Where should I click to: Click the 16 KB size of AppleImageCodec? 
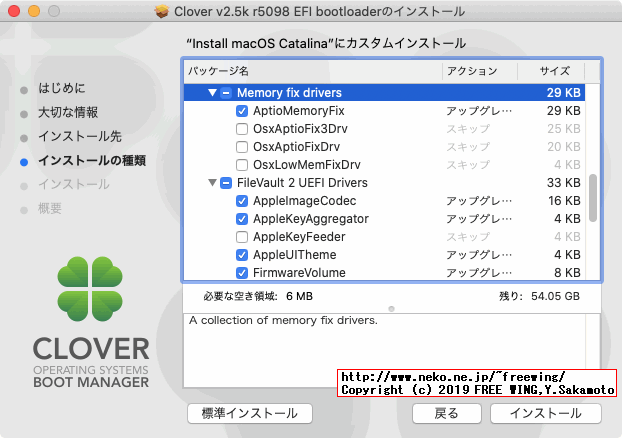coord(564,201)
